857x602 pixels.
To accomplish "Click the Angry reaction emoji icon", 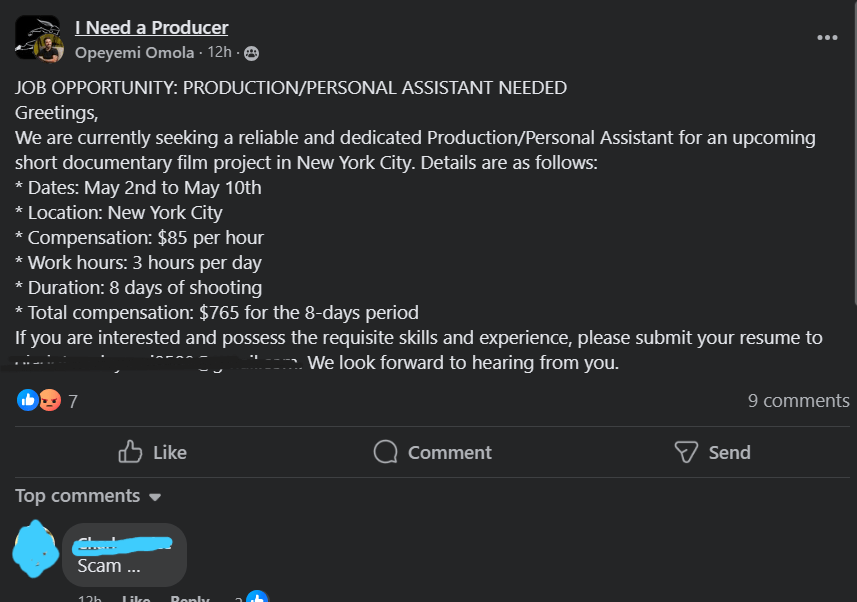I will click(x=49, y=401).
